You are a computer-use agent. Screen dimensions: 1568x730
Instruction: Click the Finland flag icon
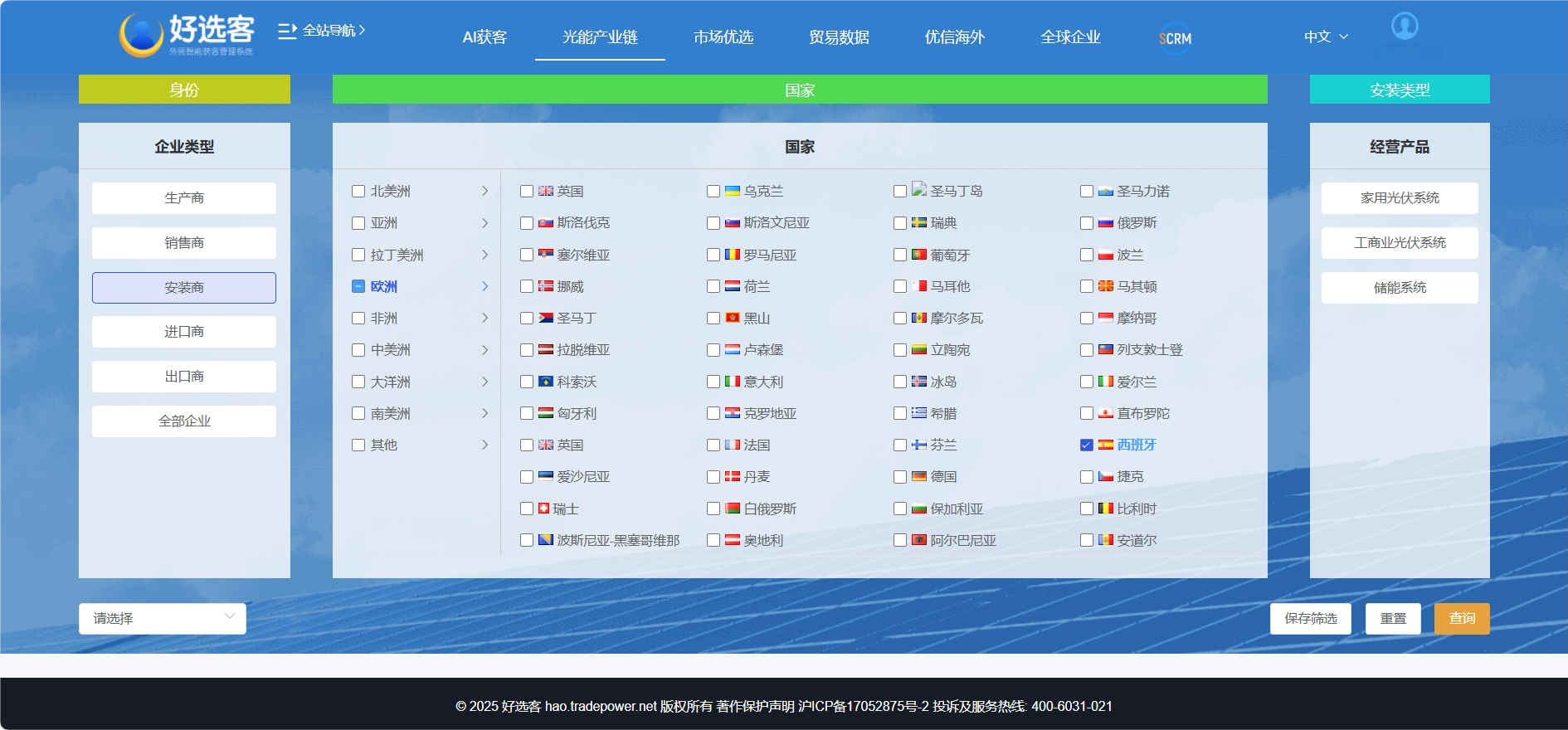click(919, 445)
